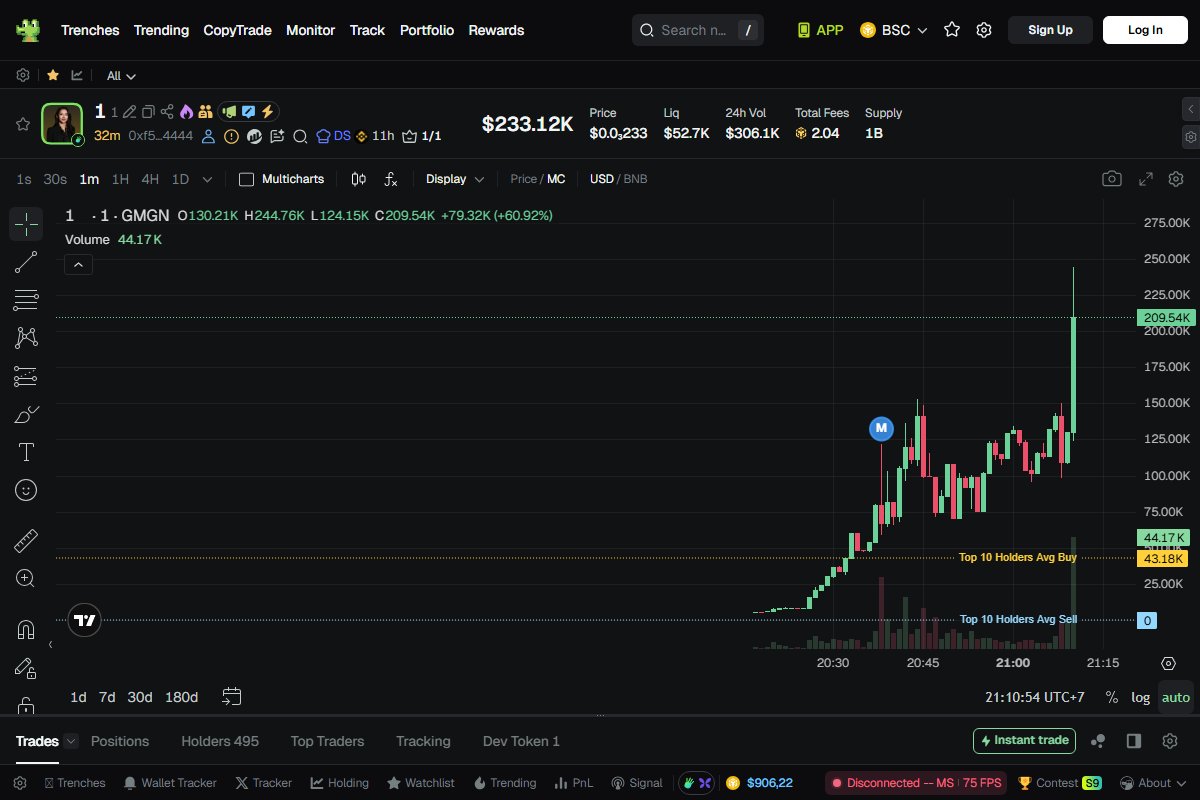The image size is (1200, 800).
Task: Enable the Multicharts checkbox
Action: click(245, 179)
